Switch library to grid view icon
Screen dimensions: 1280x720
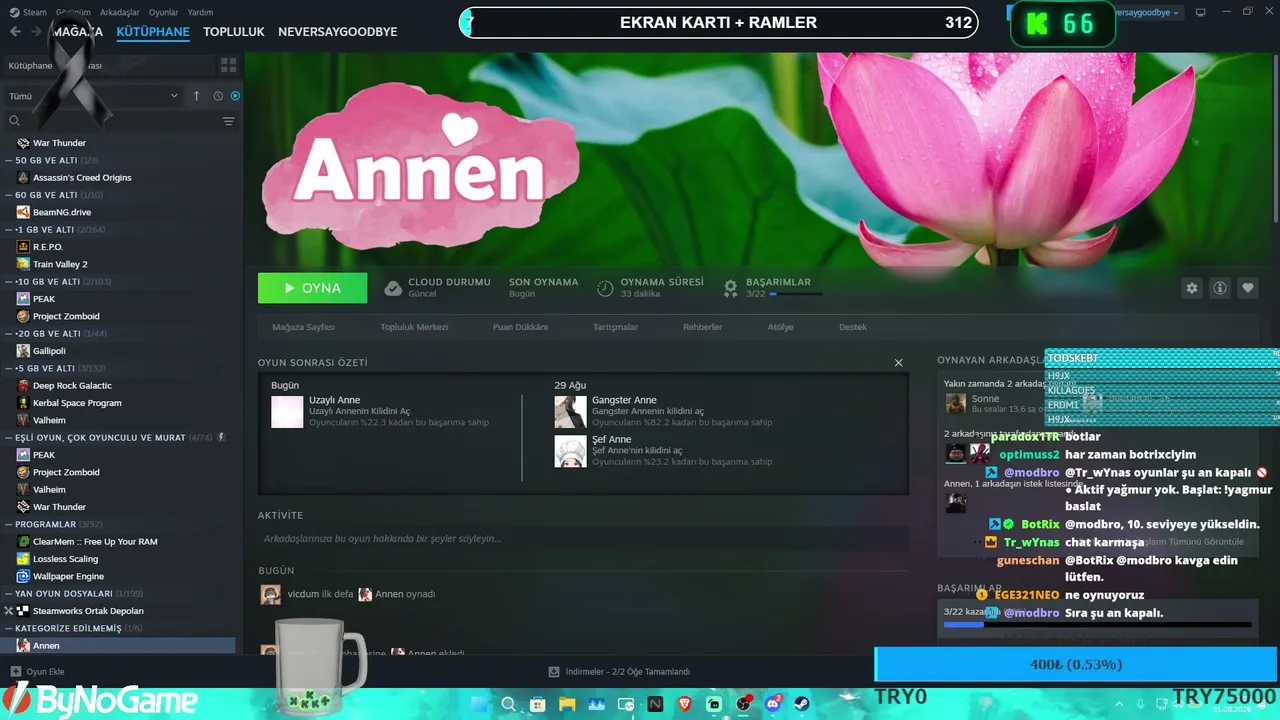229,65
